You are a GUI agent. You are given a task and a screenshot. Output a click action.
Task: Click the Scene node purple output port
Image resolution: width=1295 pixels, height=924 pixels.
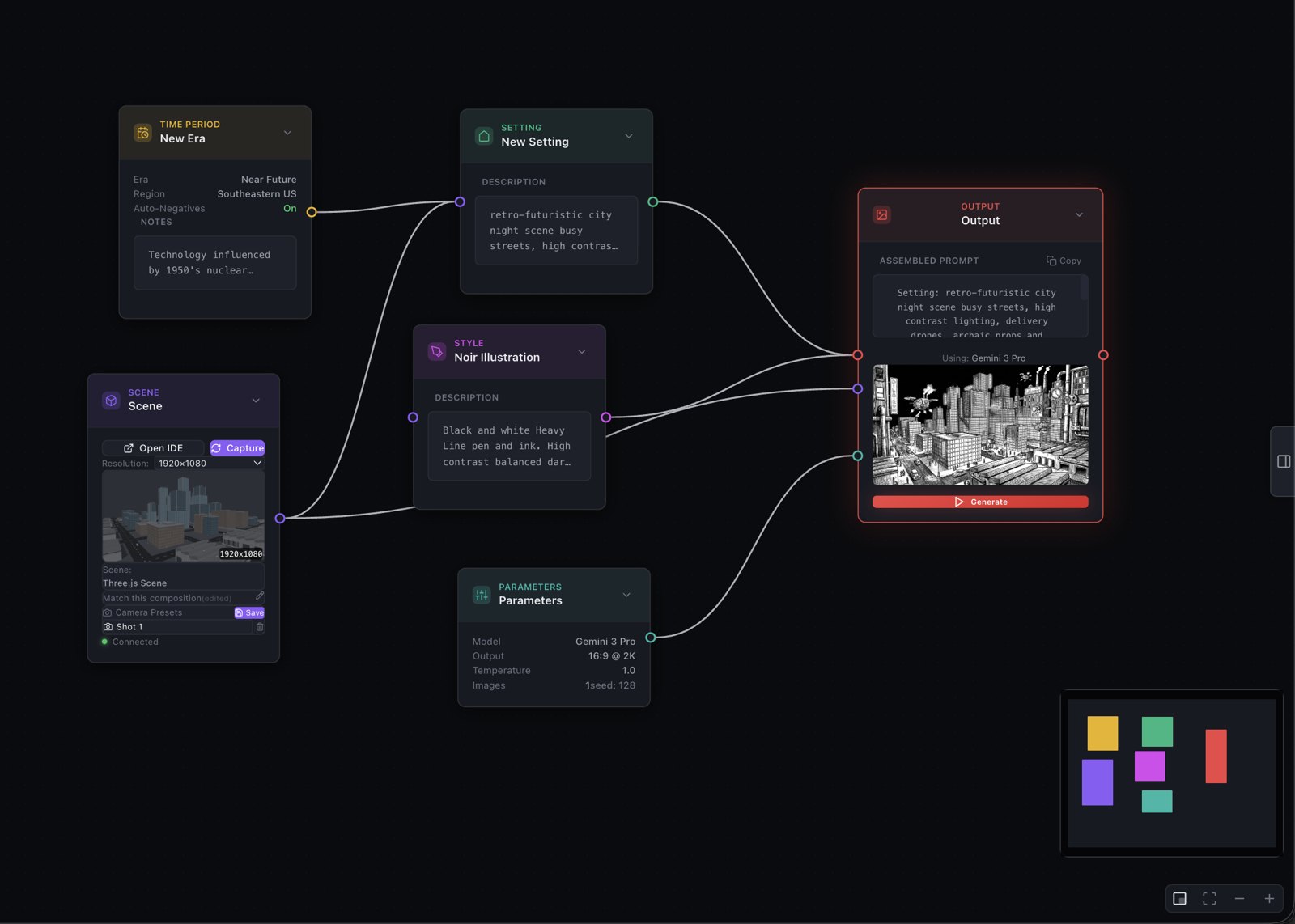280,519
